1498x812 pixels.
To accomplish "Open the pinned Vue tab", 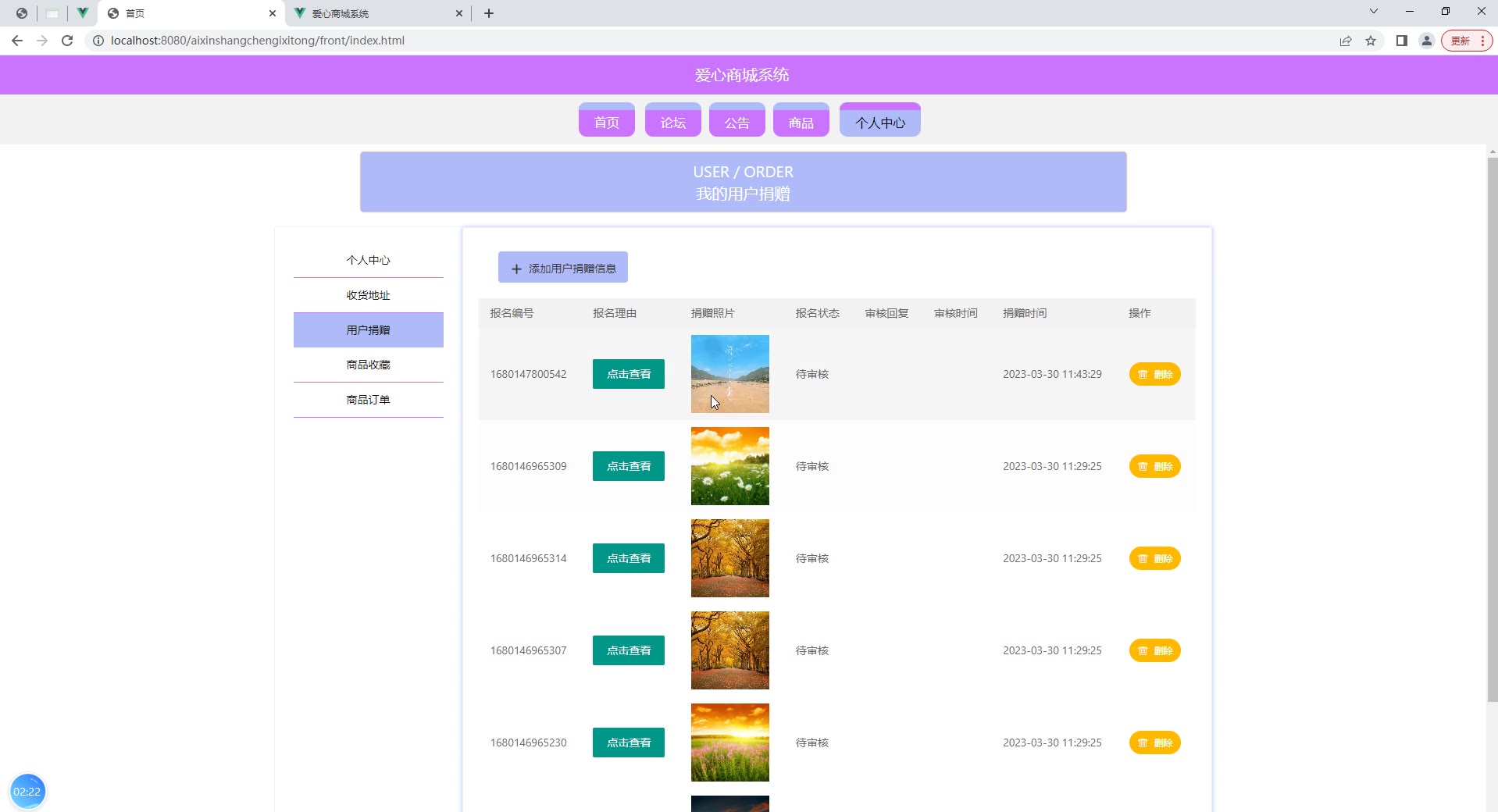I will point(82,13).
